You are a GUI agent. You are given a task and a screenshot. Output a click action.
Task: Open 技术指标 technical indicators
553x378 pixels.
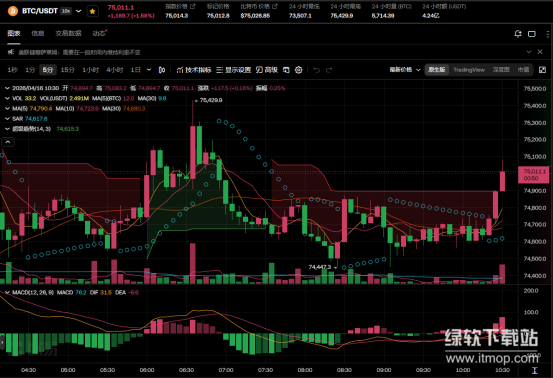pos(194,70)
